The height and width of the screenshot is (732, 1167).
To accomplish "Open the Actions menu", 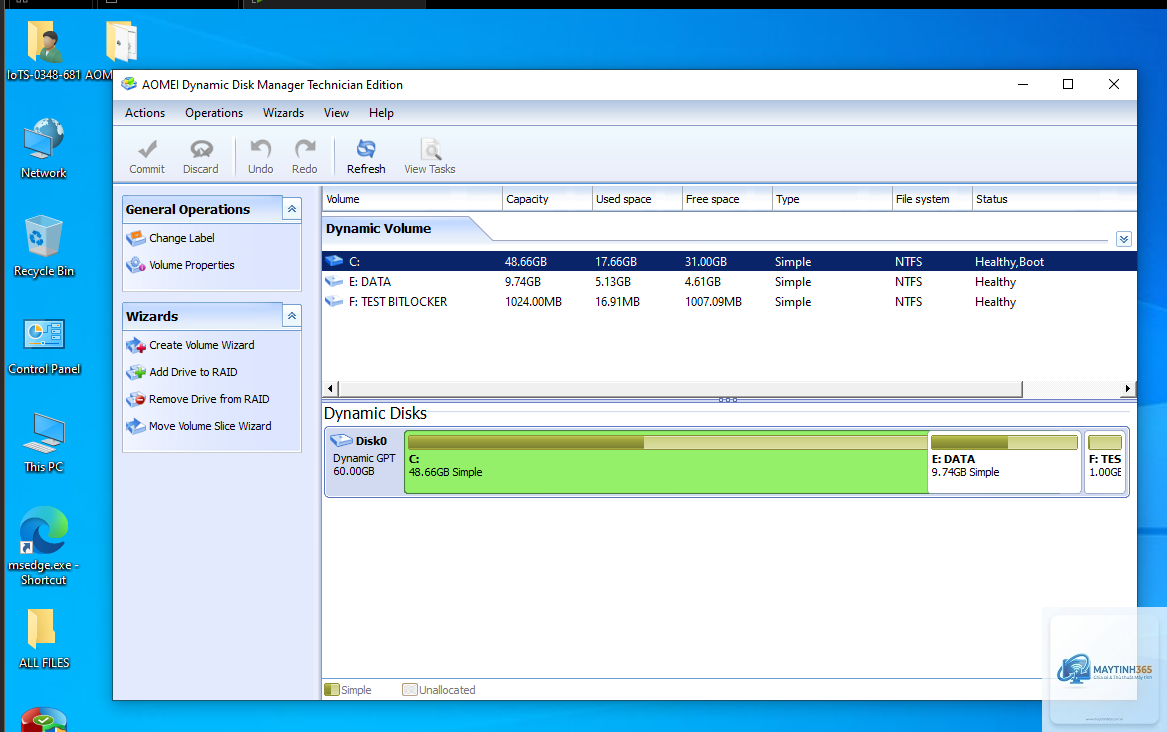I will coord(145,113).
